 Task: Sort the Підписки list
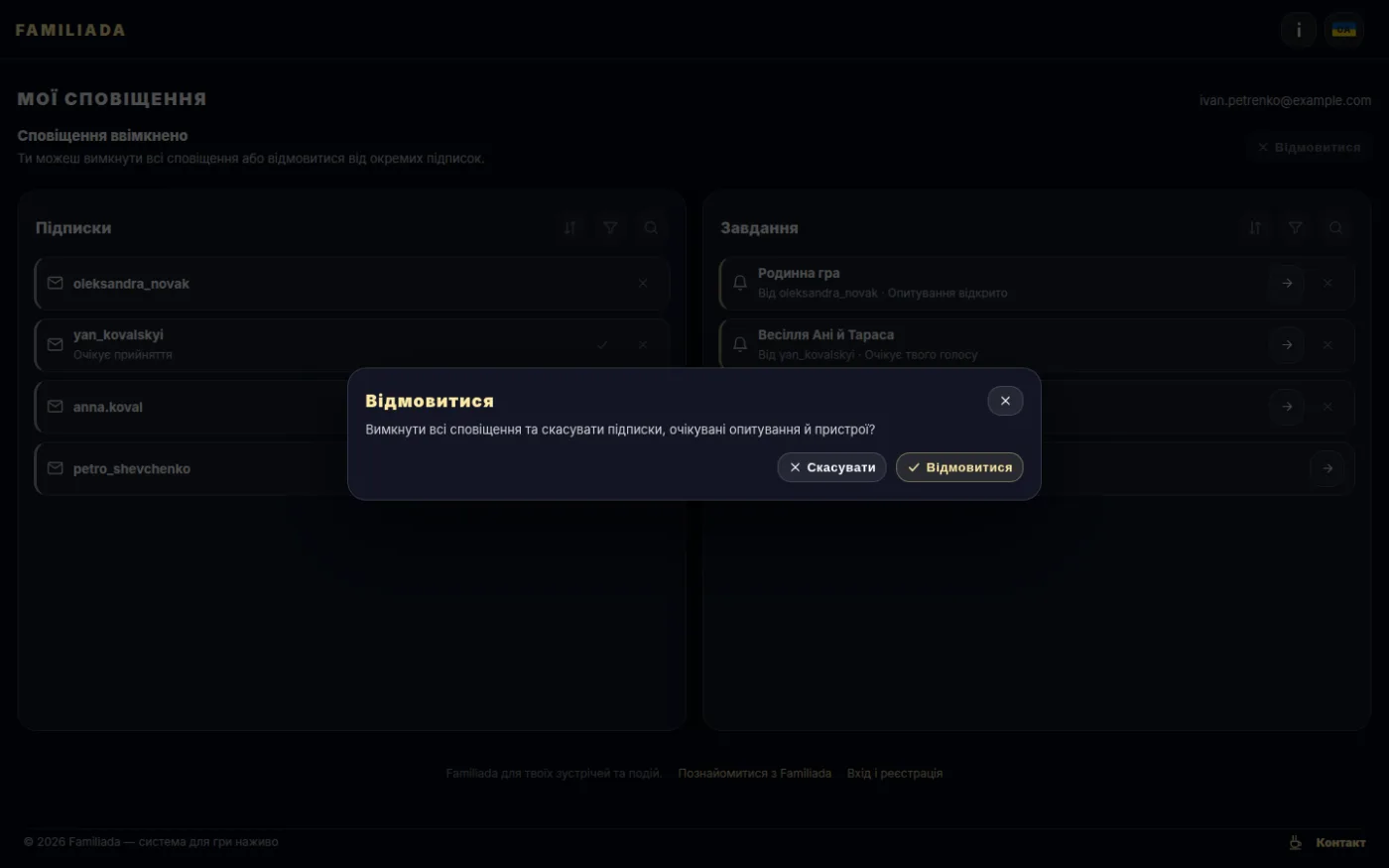click(x=569, y=228)
